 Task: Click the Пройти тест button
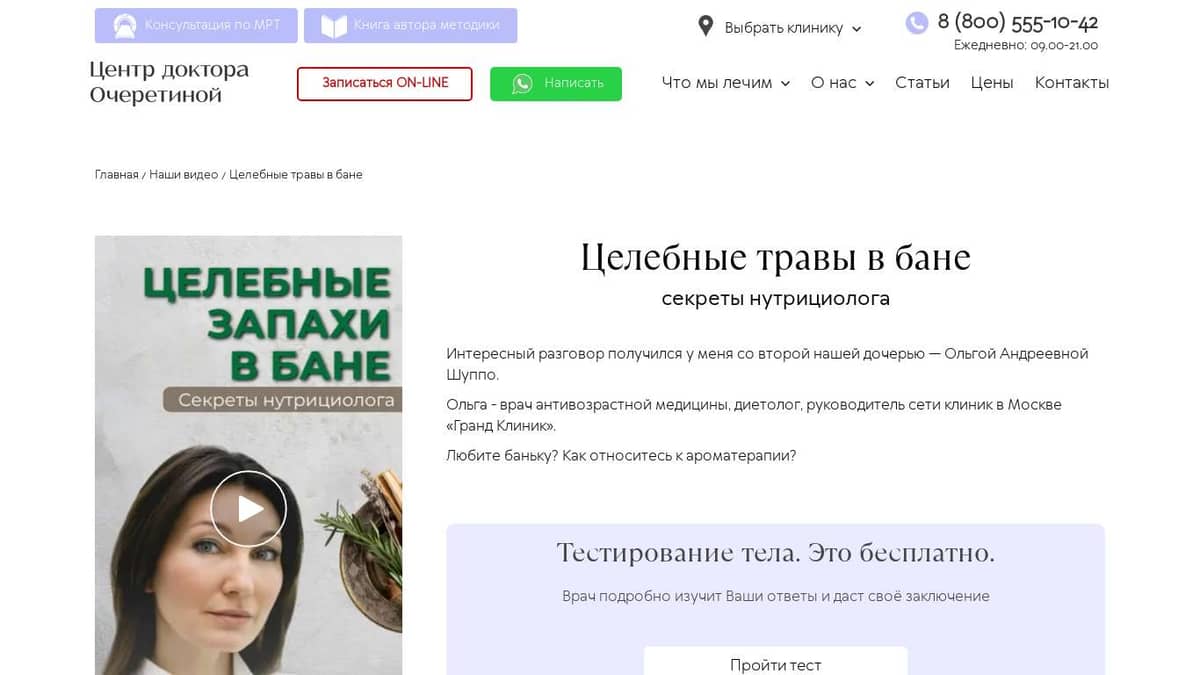[776, 662]
